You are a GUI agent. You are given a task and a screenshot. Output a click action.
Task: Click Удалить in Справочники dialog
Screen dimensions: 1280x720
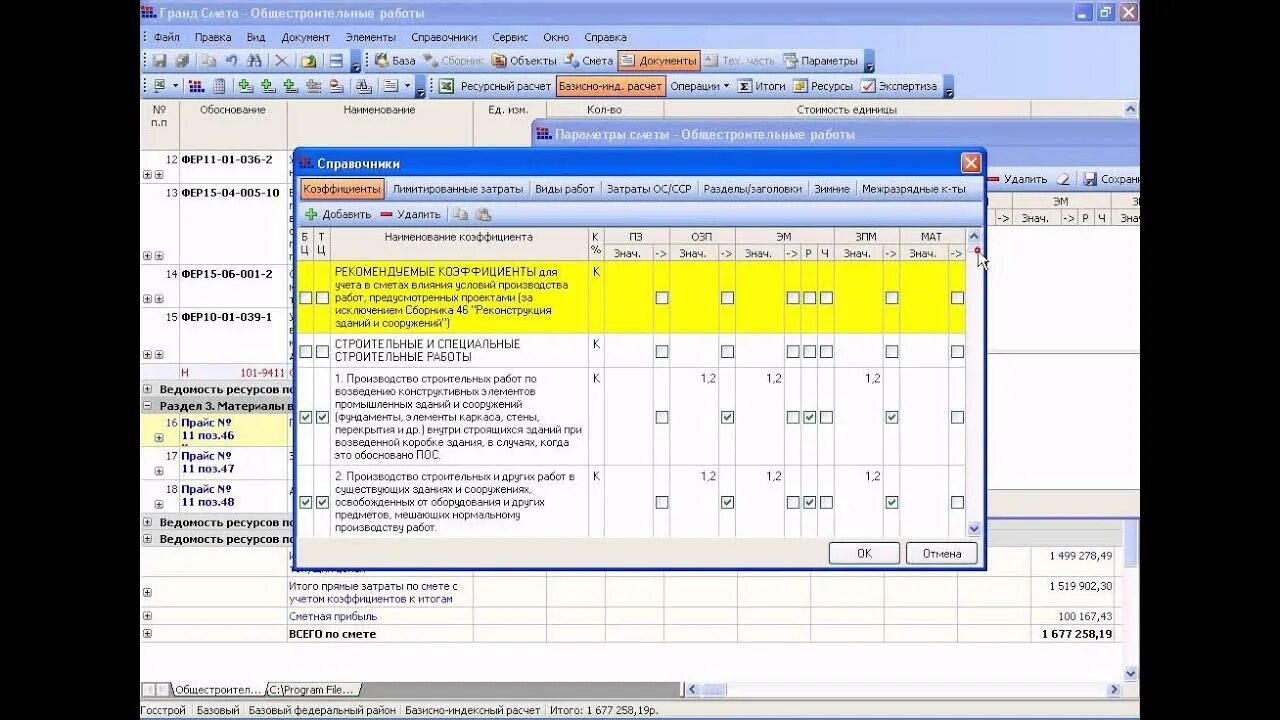click(410, 214)
